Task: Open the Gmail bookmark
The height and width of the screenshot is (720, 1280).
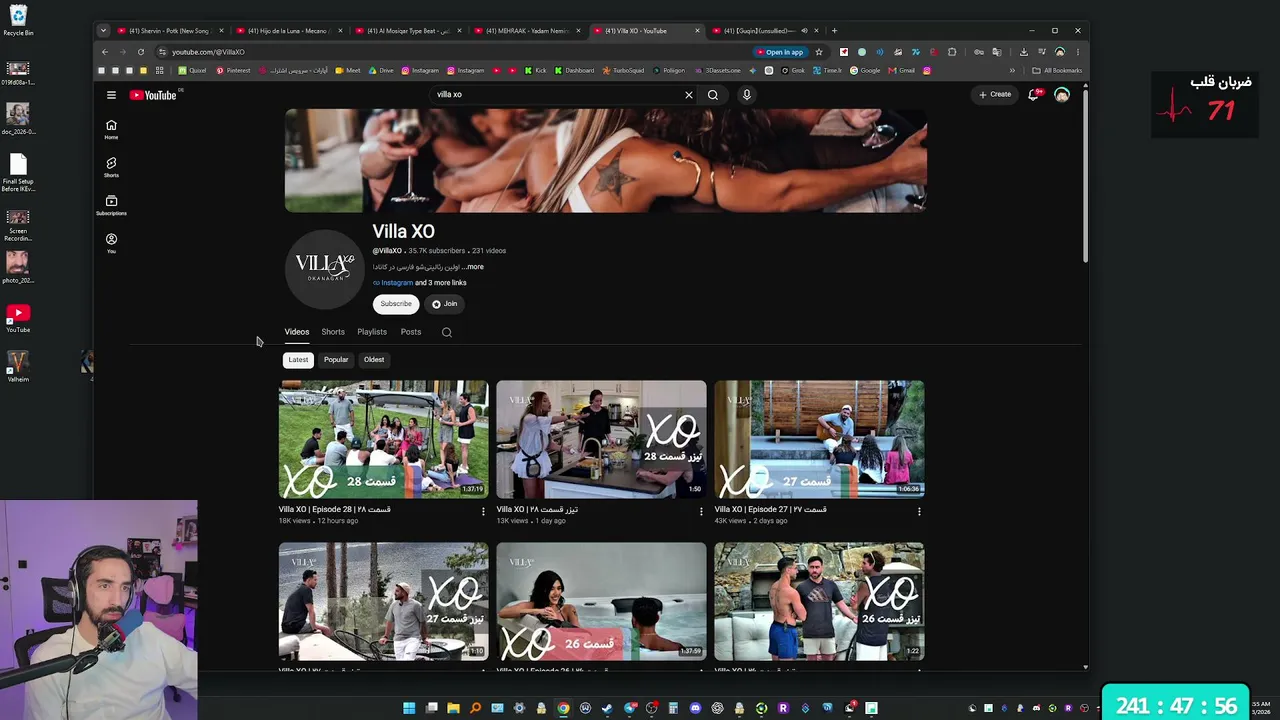Action: pyautogui.click(x=902, y=71)
